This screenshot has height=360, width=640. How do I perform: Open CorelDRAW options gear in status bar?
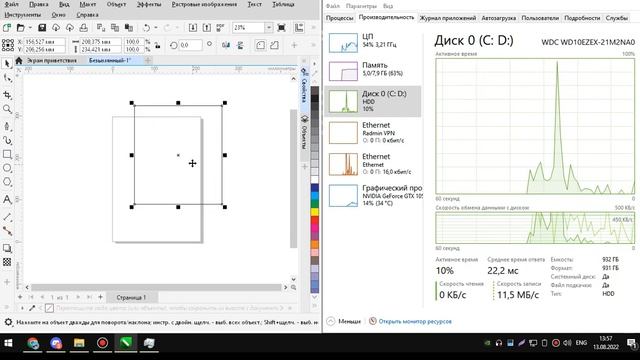(8, 322)
